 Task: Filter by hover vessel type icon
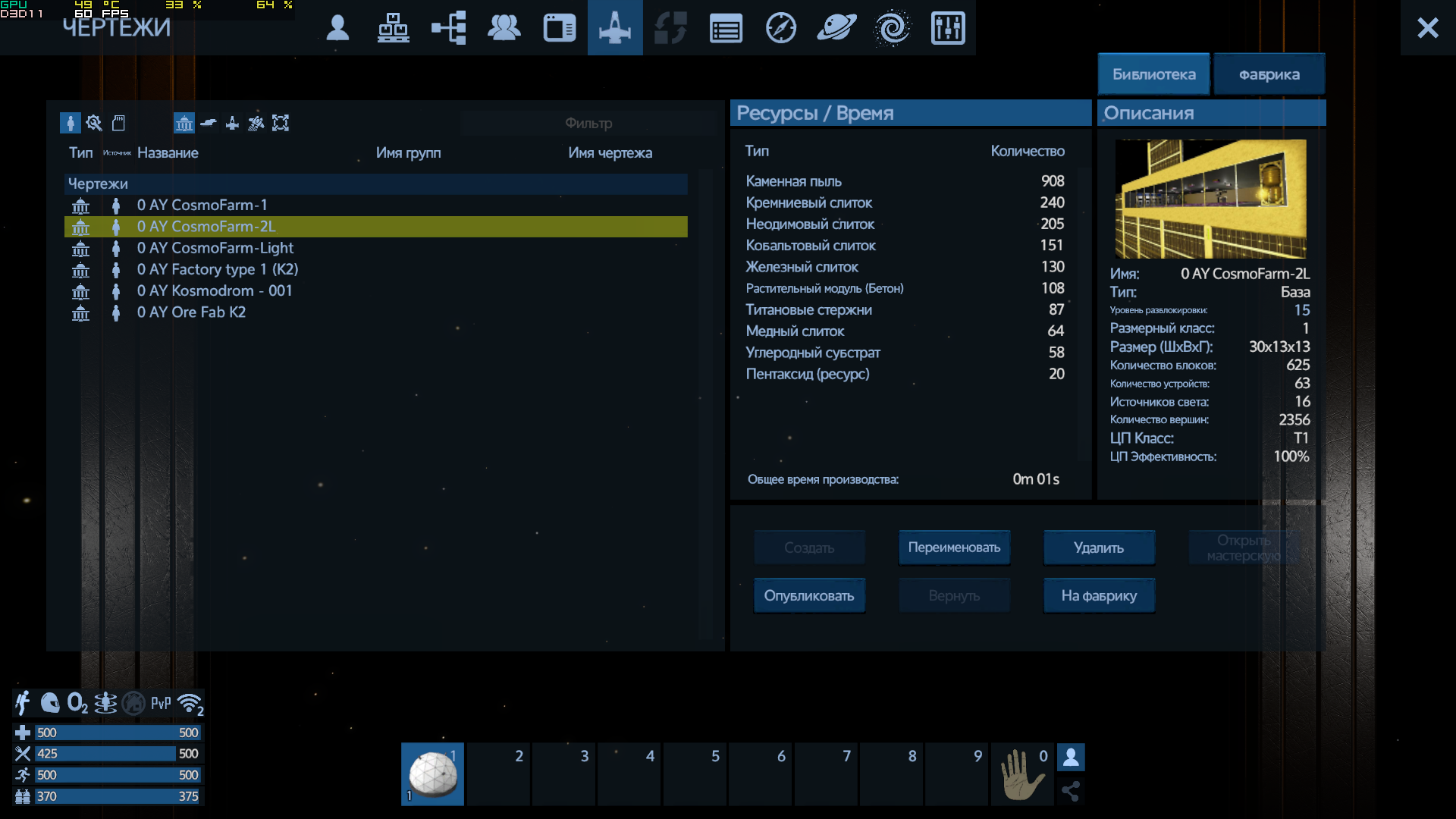[209, 123]
